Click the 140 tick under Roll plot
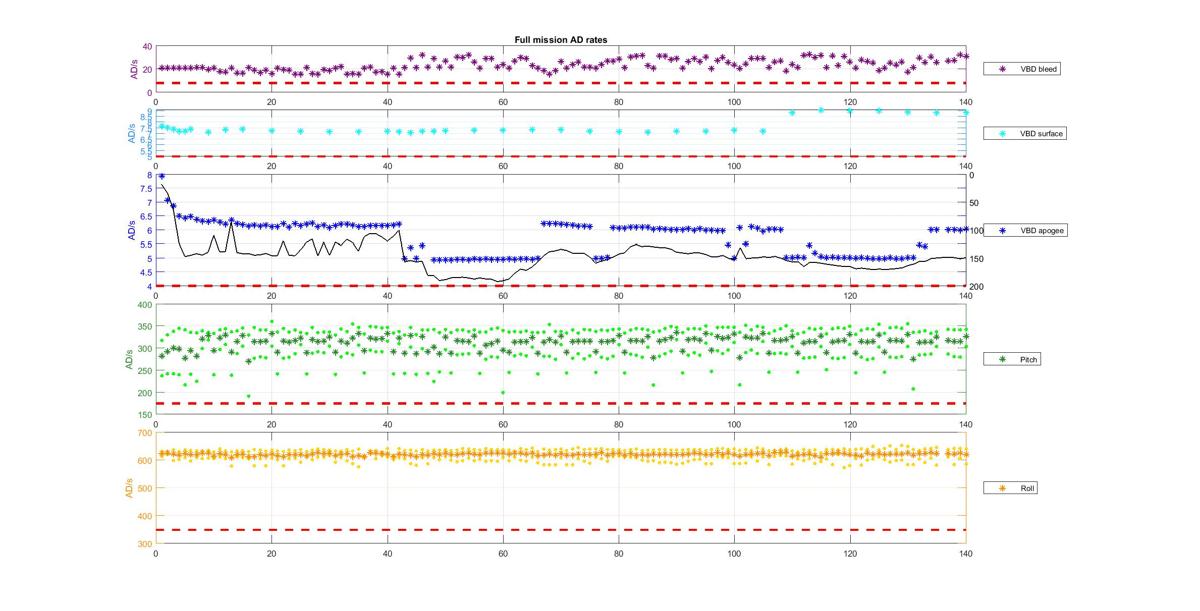1200x611 pixels. coord(965,553)
